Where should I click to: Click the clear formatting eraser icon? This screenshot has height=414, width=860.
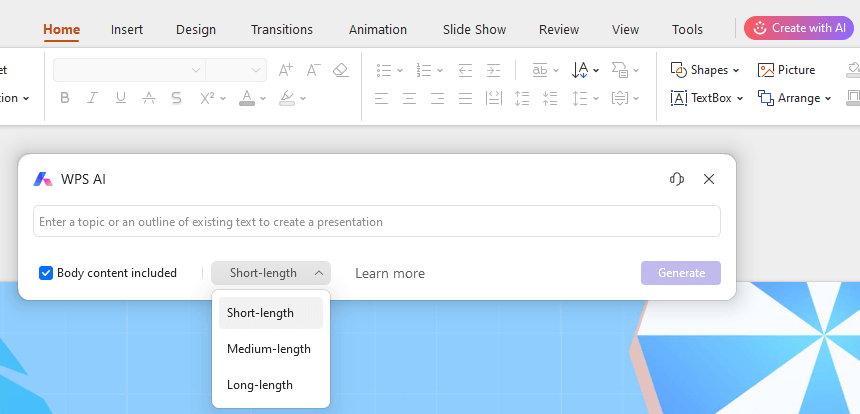[x=340, y=70]
